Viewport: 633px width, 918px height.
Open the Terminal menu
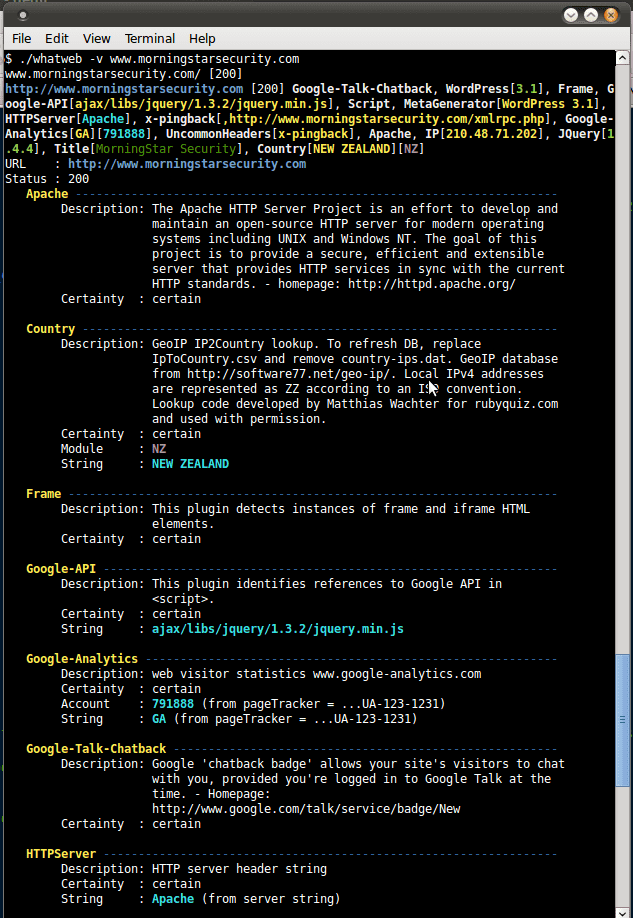[149, 38]
